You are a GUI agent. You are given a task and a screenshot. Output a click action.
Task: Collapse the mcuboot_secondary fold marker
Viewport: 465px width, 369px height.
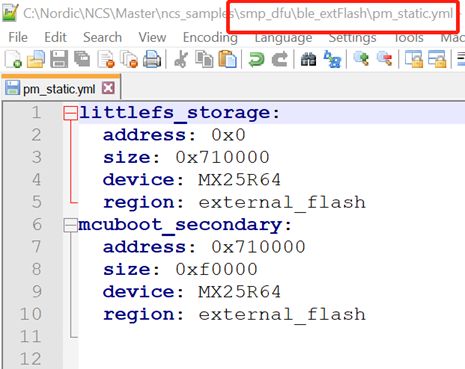coord(70,225)
